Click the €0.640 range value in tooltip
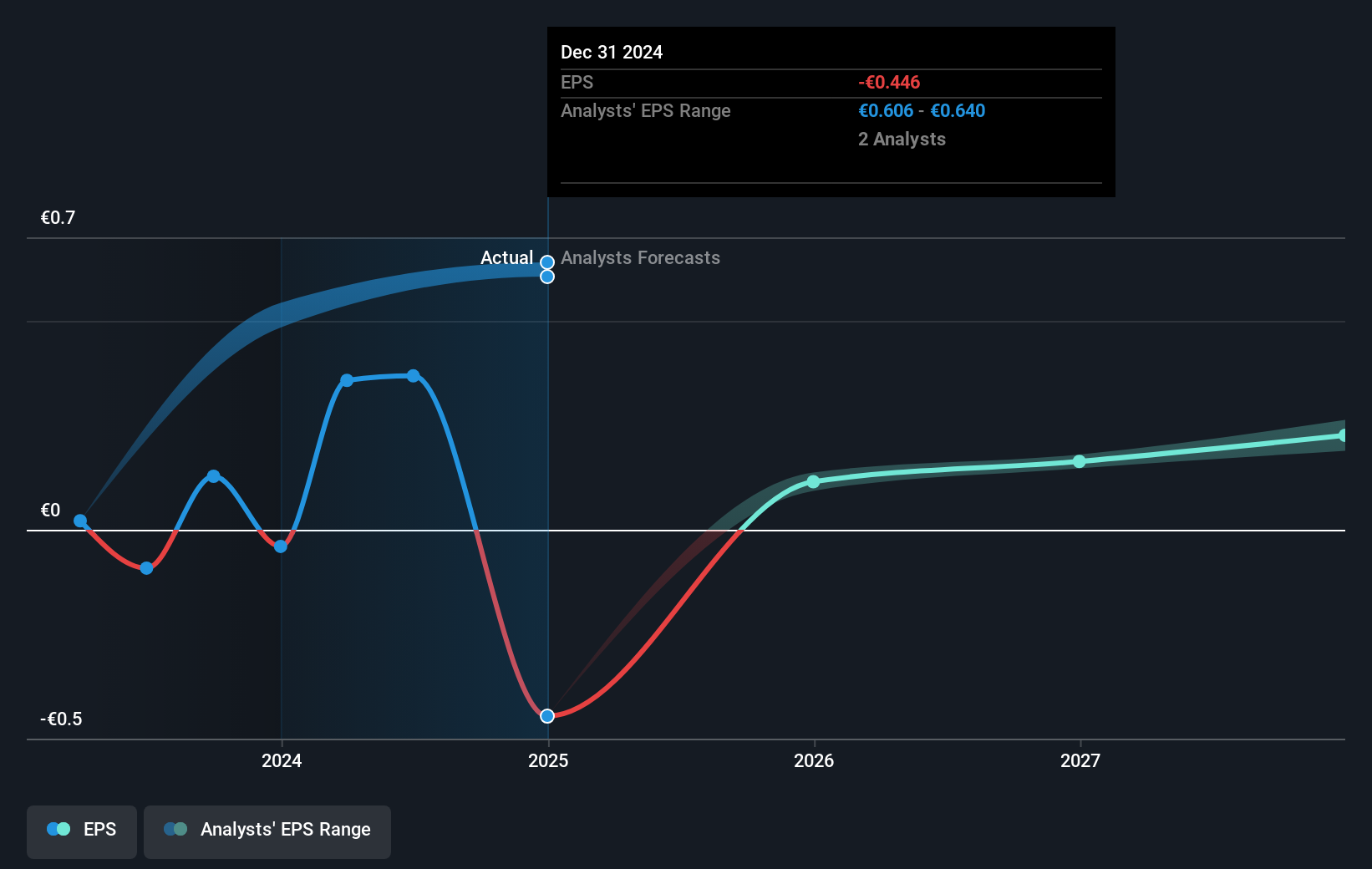 (x=958, y=111)
